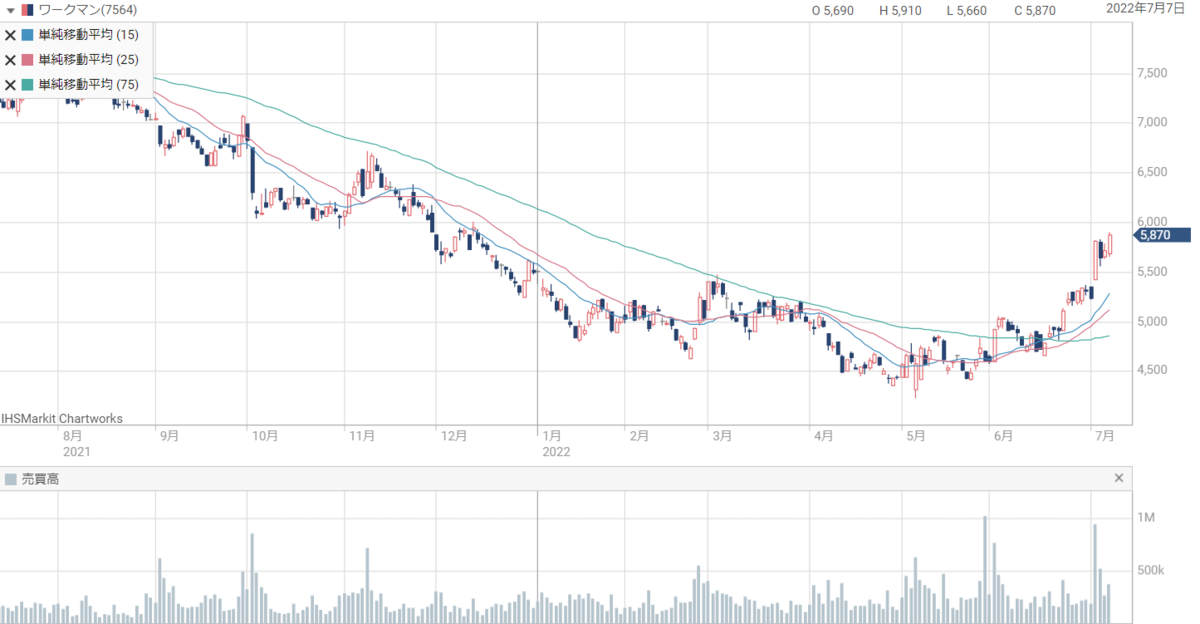
Task: Click the 9月 time axis label
Action: [169, 436]
